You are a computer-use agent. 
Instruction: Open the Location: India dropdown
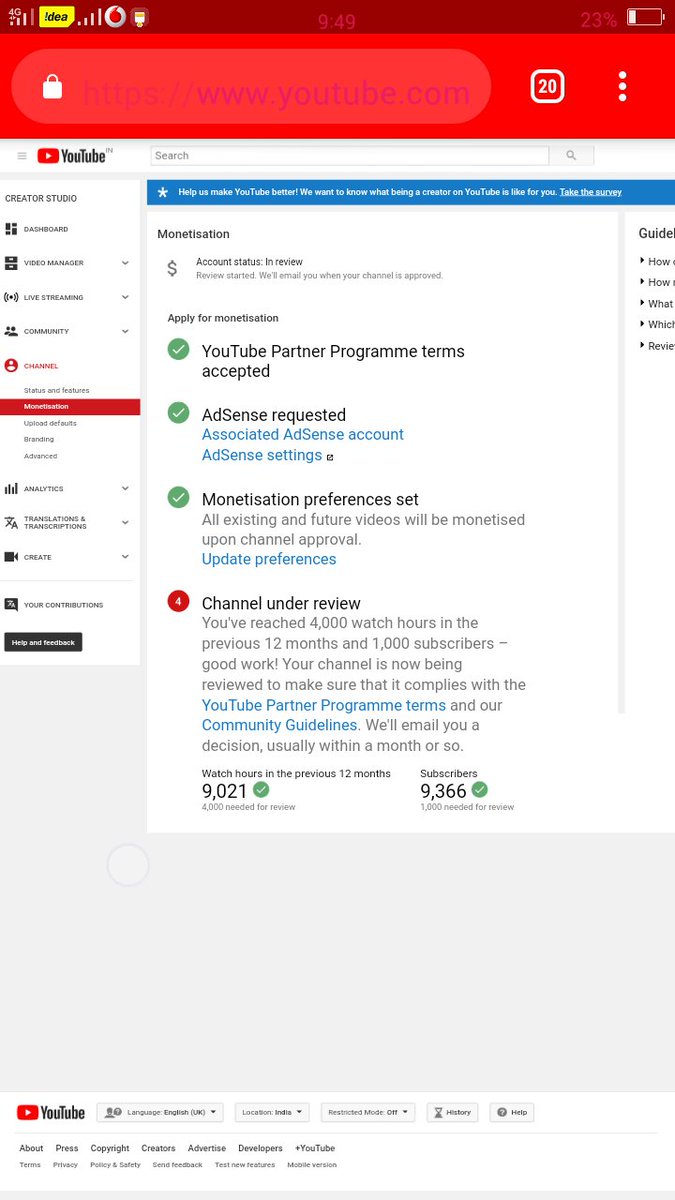pos(272,1112)
